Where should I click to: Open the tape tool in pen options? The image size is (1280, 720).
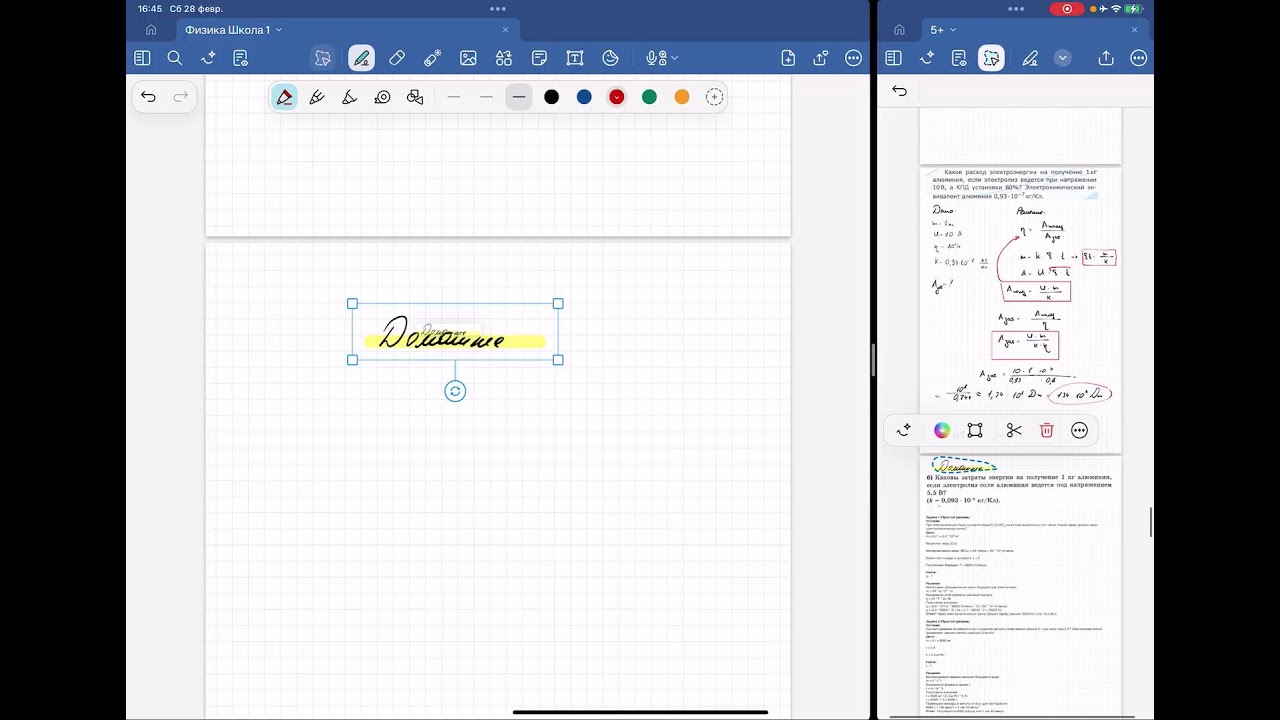[382, 97]
